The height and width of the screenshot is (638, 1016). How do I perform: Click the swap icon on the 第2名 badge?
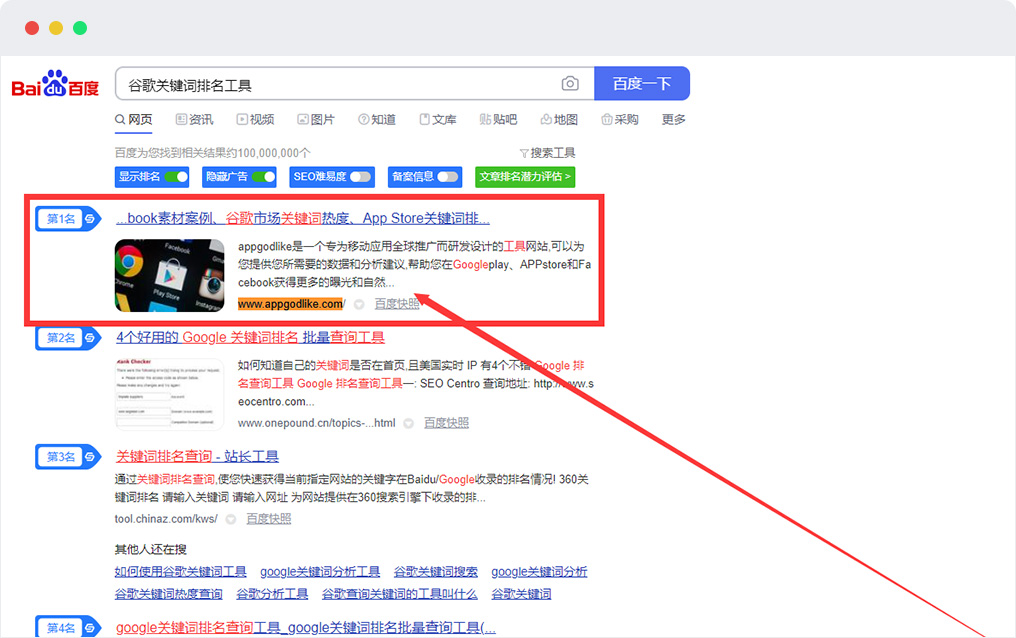click(90, 337)
